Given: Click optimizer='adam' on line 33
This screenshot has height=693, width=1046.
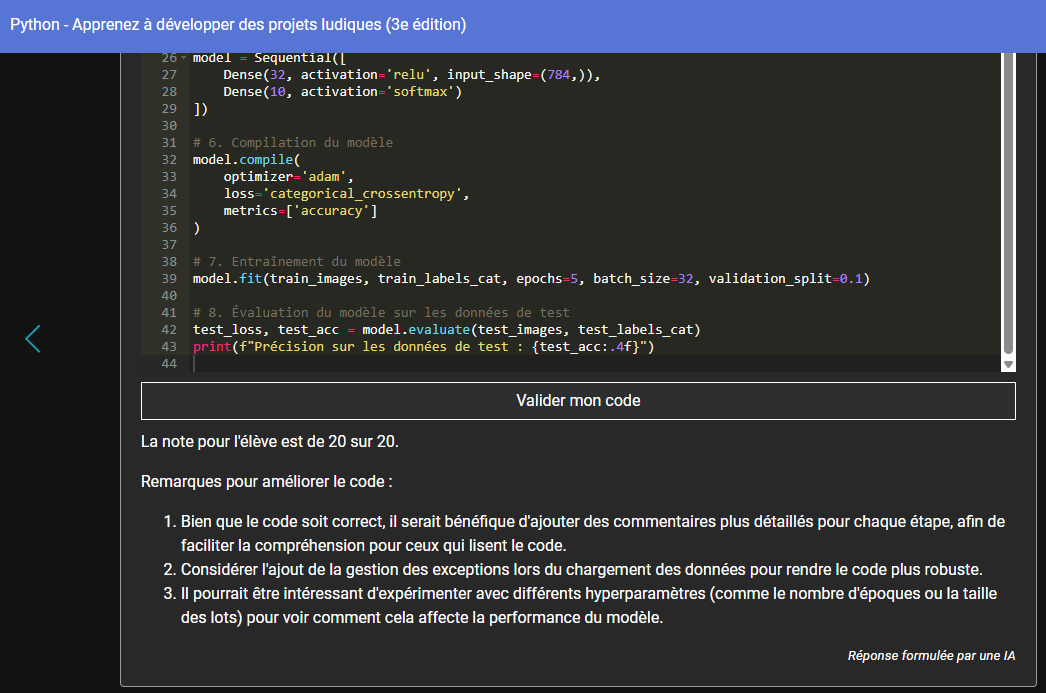Looking at the screenshot, I should tap(288, 177).
